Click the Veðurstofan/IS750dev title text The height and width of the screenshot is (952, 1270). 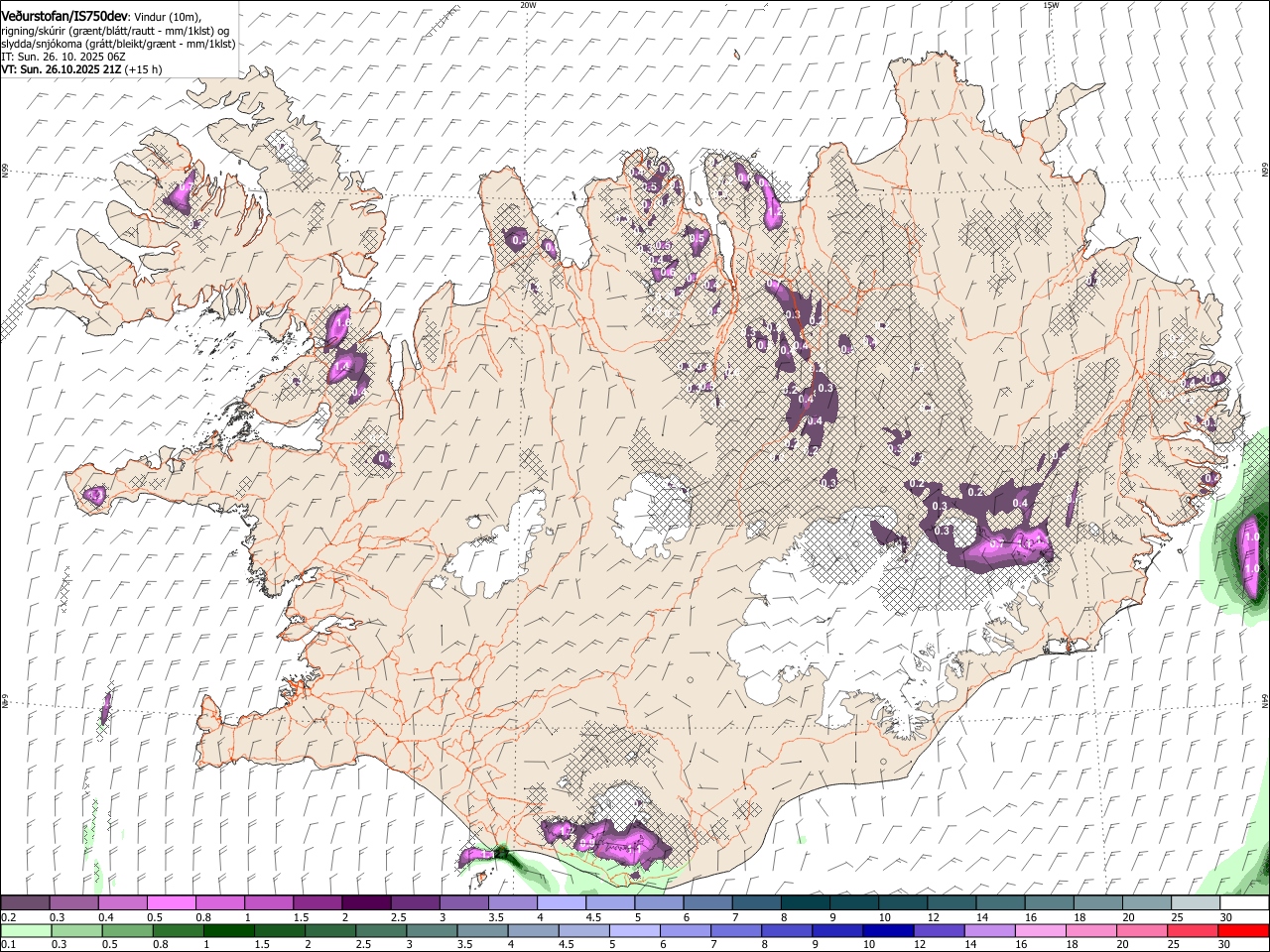(x=65, y=16)
